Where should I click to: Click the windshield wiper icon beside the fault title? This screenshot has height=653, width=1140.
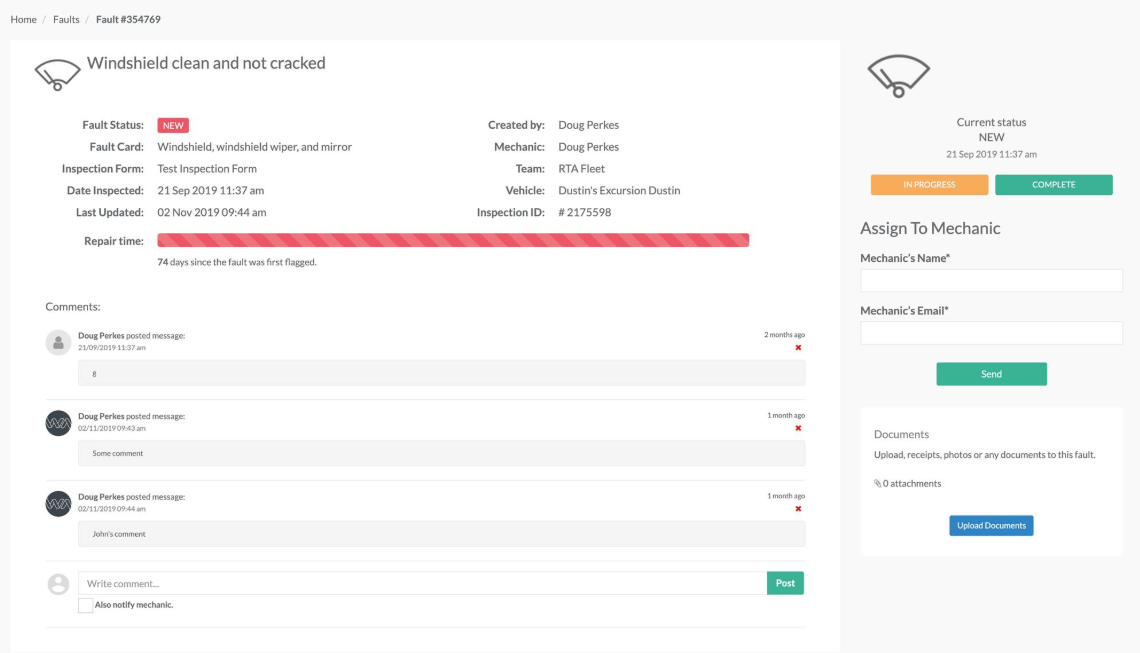(x=57, y=74)
